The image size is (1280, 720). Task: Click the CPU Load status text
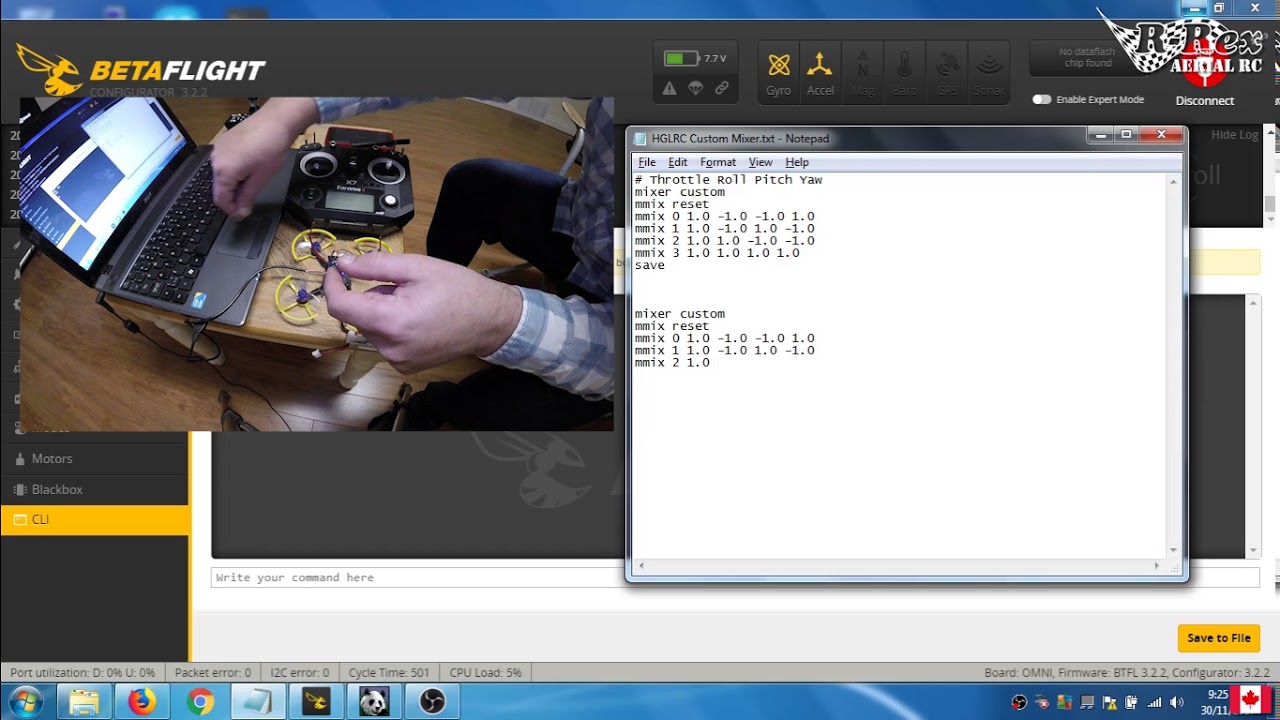click(x=485, y=673)
